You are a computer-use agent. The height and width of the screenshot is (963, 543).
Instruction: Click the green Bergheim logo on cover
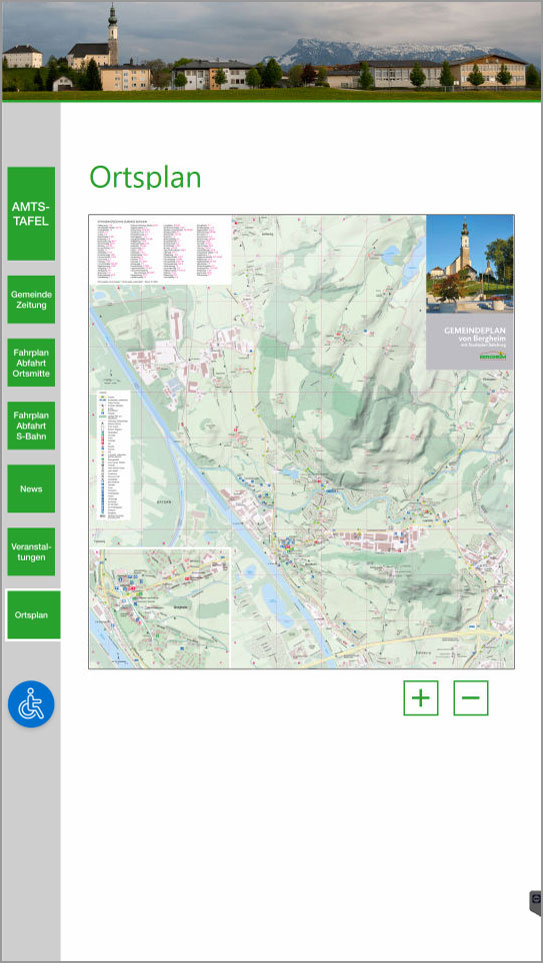click(492, 356)
